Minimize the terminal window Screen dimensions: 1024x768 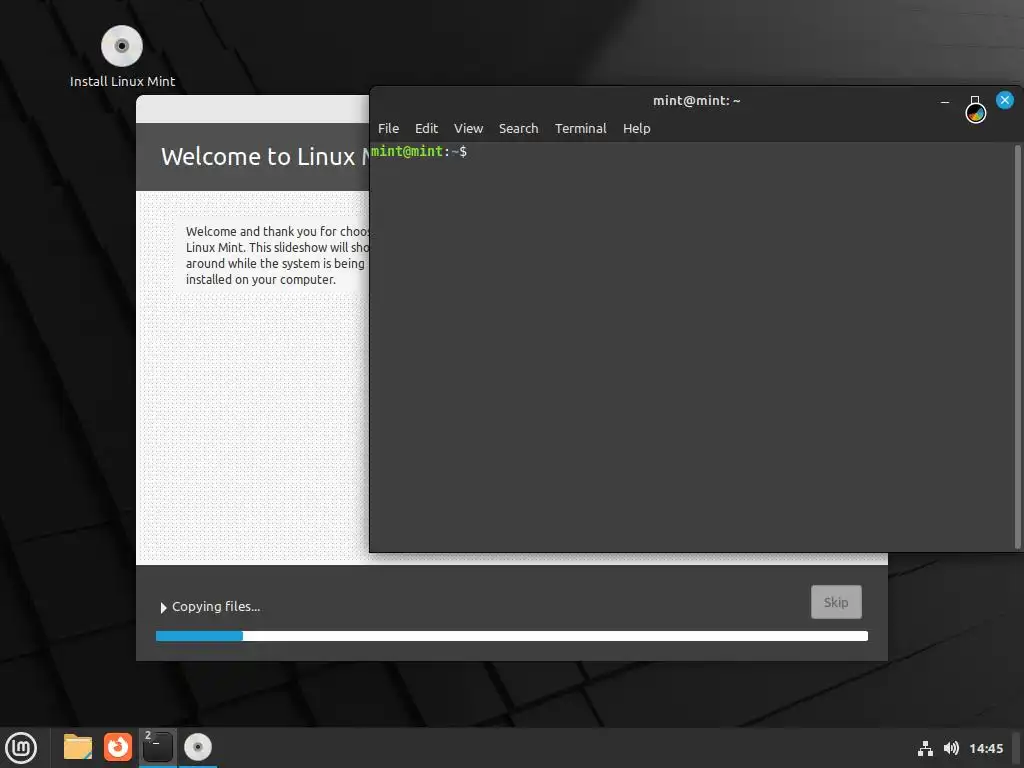[x=945, y=101]
